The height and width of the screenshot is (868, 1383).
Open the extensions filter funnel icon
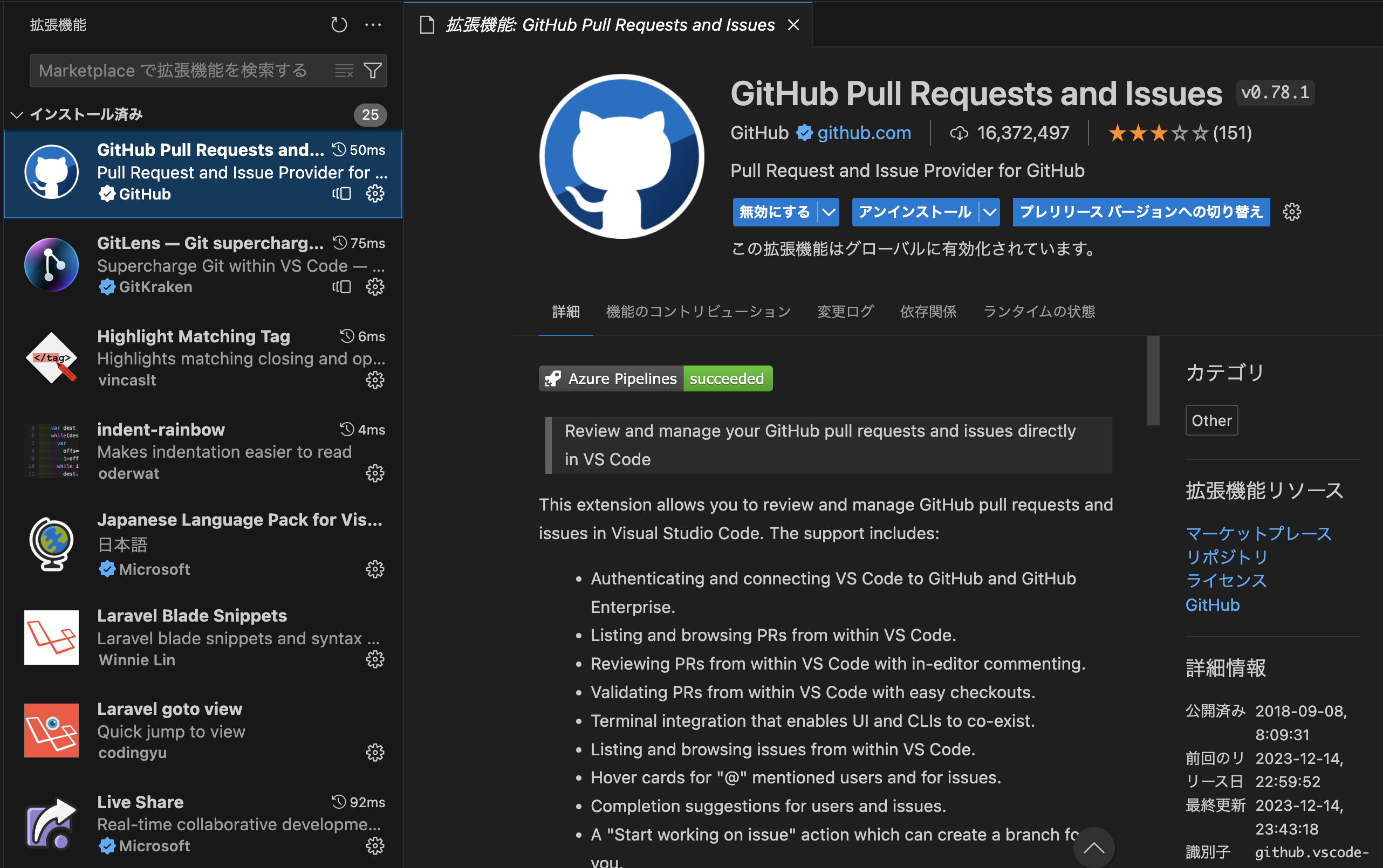pos(372,70)
